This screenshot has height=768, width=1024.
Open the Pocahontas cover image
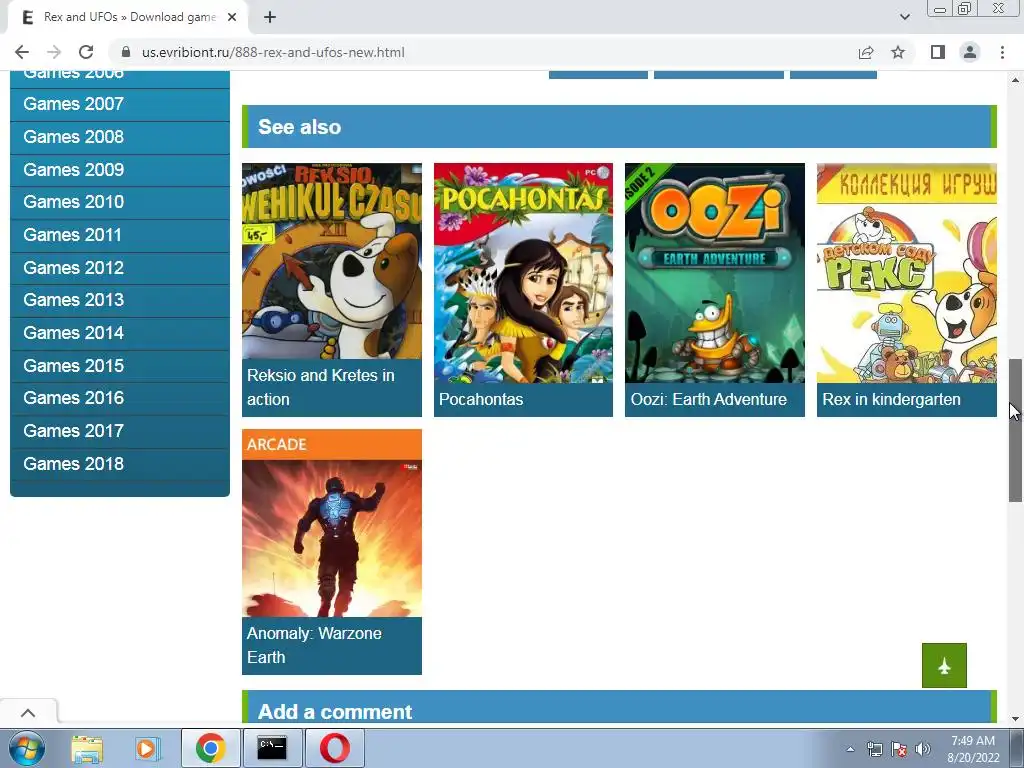point(523,273)
